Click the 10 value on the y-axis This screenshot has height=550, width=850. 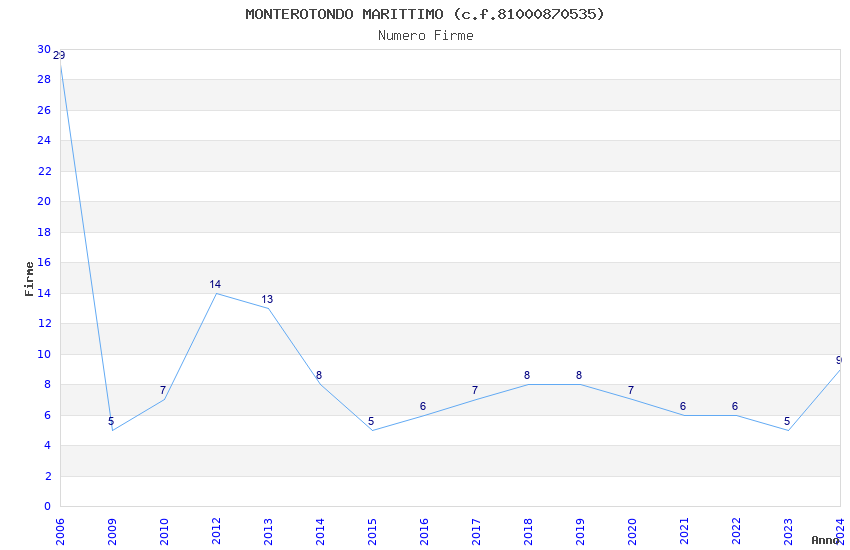[44, 354]
